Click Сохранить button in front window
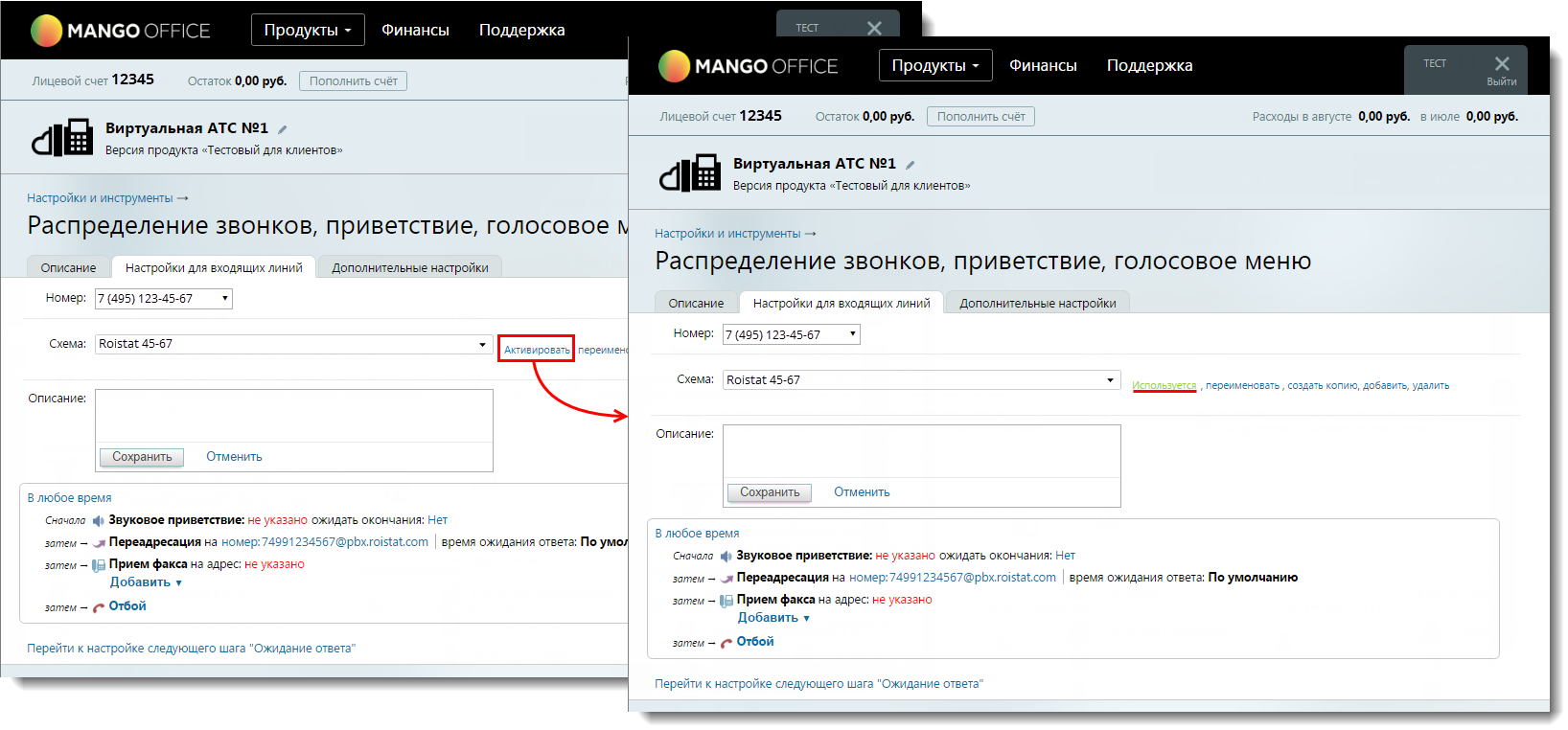The image size is (1568, 730). point(770,492)
